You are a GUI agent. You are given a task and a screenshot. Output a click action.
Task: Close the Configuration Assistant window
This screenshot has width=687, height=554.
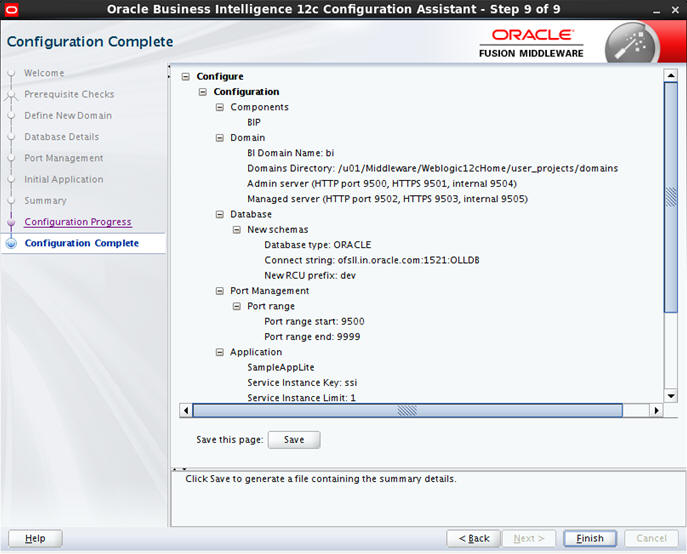click(x=675, y=10)
